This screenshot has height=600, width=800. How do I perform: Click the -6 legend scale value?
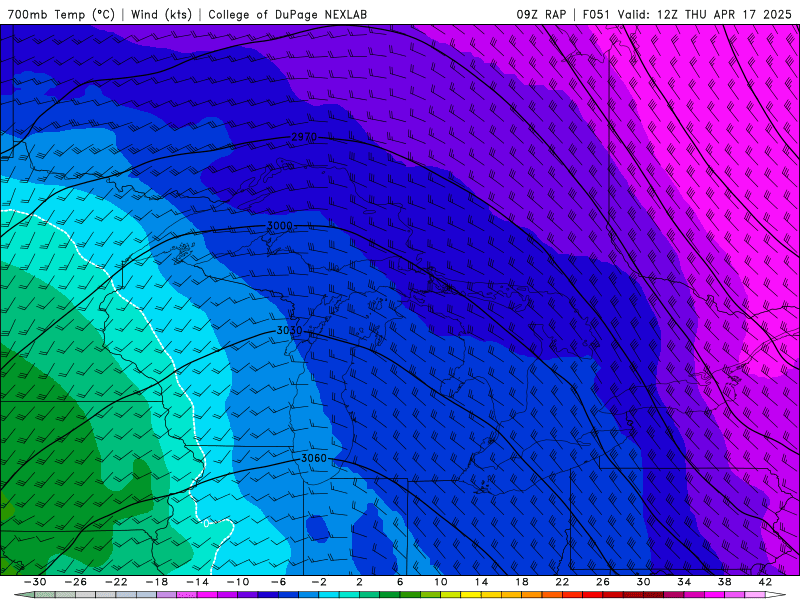(279, 582)
